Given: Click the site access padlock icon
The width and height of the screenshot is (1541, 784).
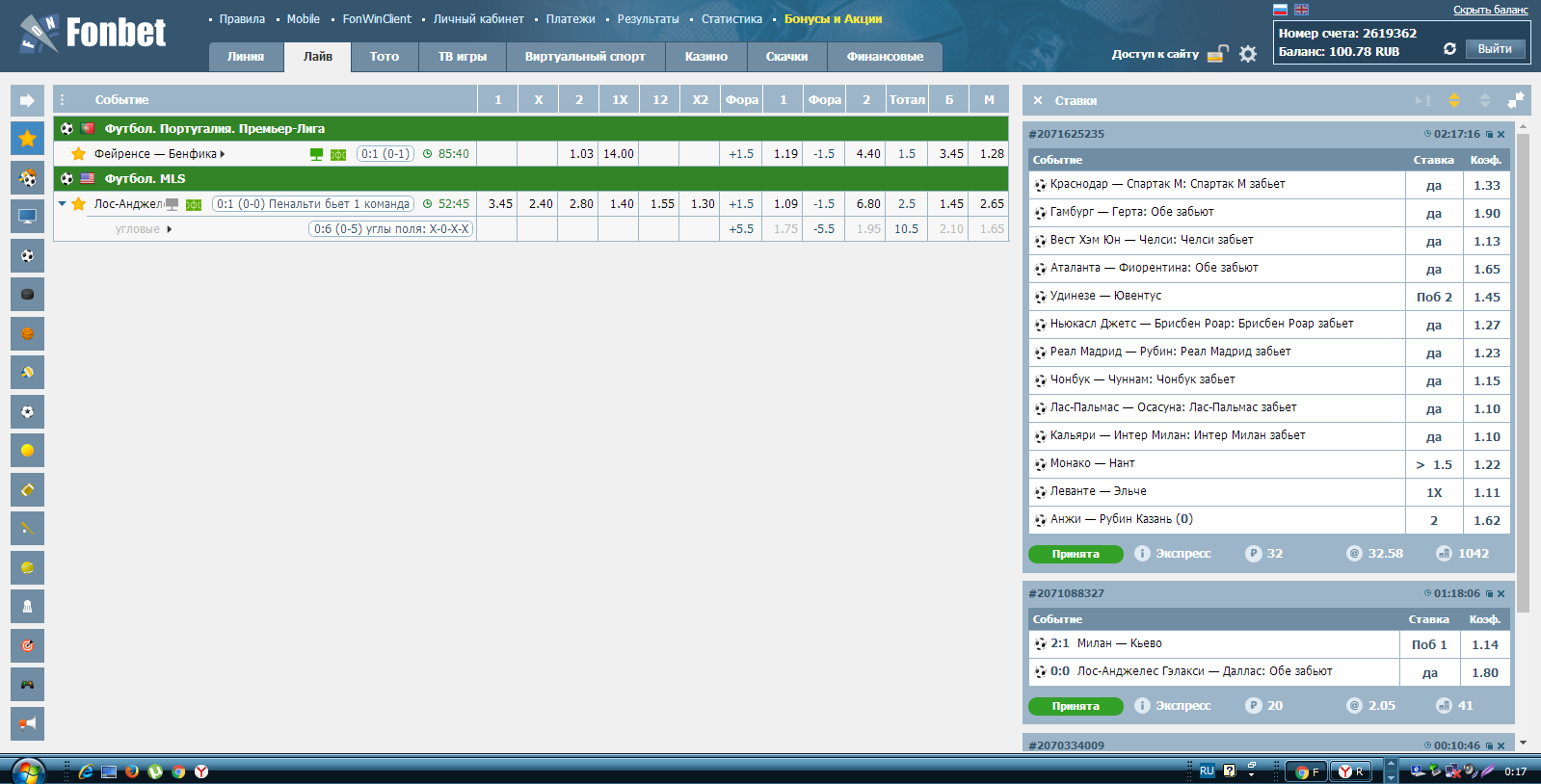Looking at the screenshot, I should point(1218,54).
